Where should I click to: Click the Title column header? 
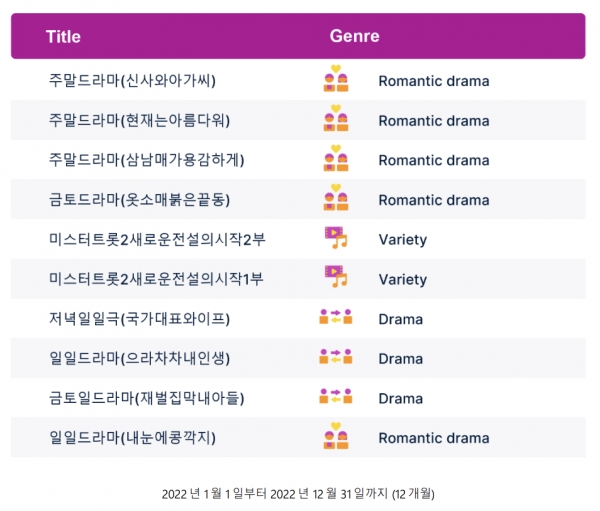click(63, 37)
